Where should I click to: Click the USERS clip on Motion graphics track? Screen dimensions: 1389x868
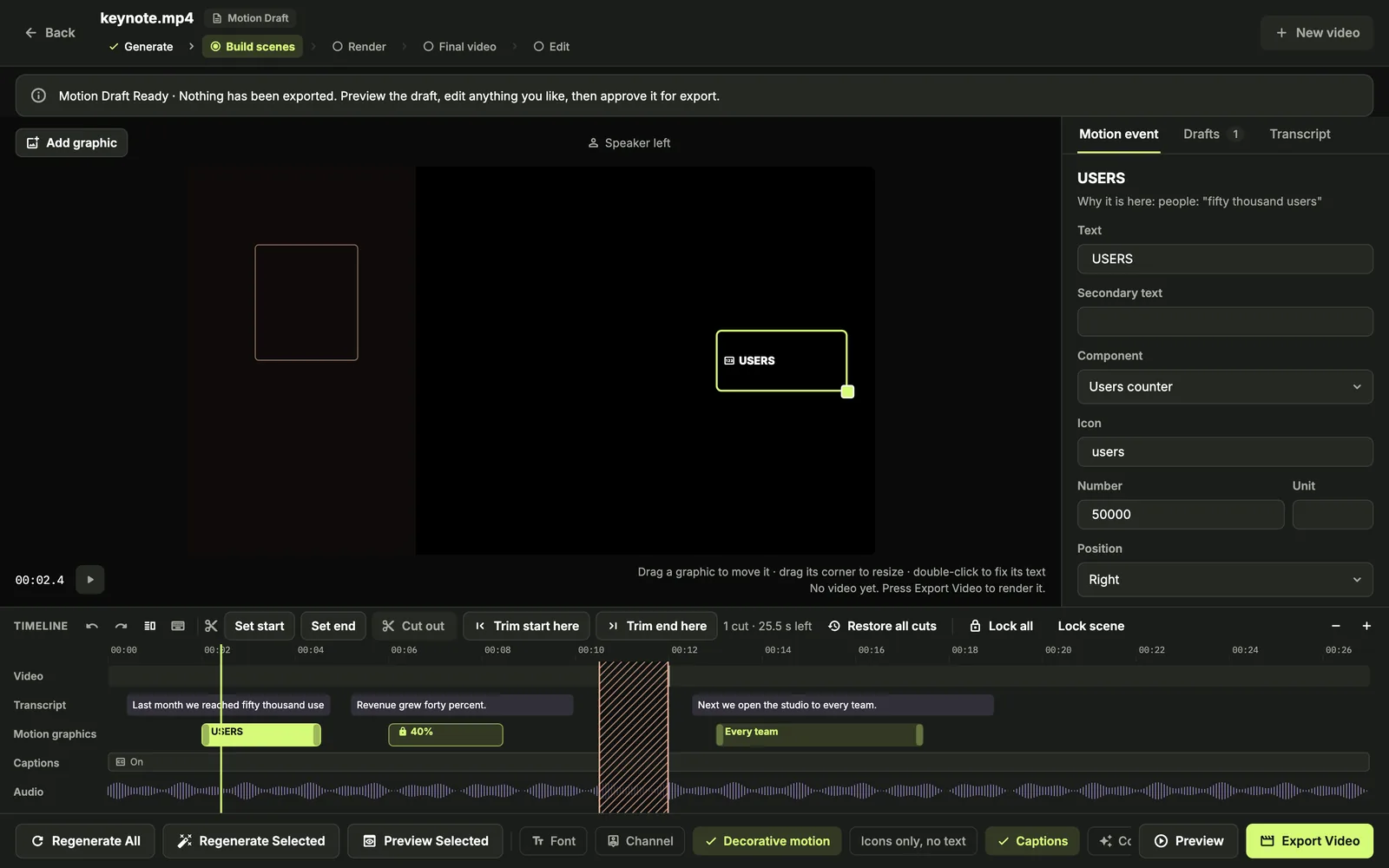point(261,734)
